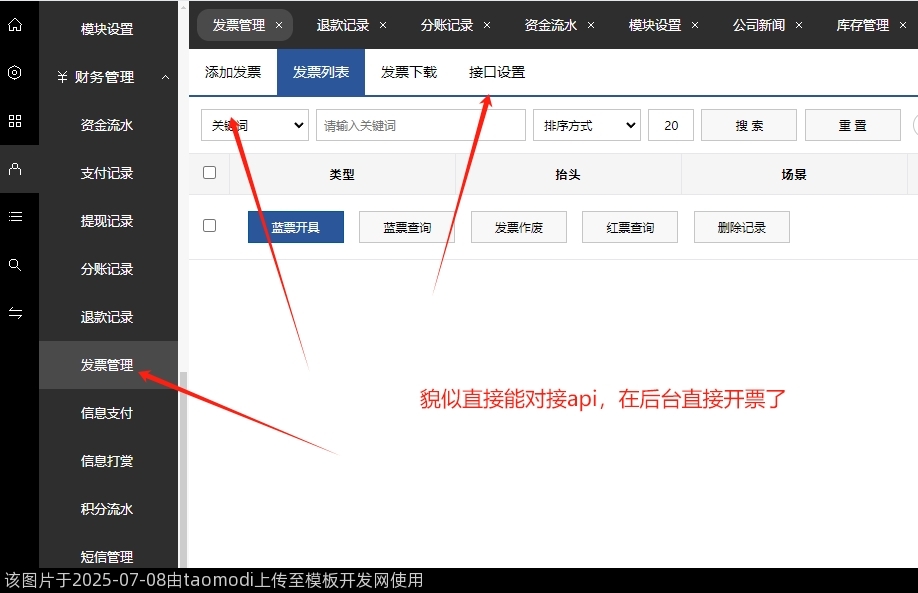The image size is (918, 593).
Task: Switch to the 接口设置 tab
Action: [497, 72]
